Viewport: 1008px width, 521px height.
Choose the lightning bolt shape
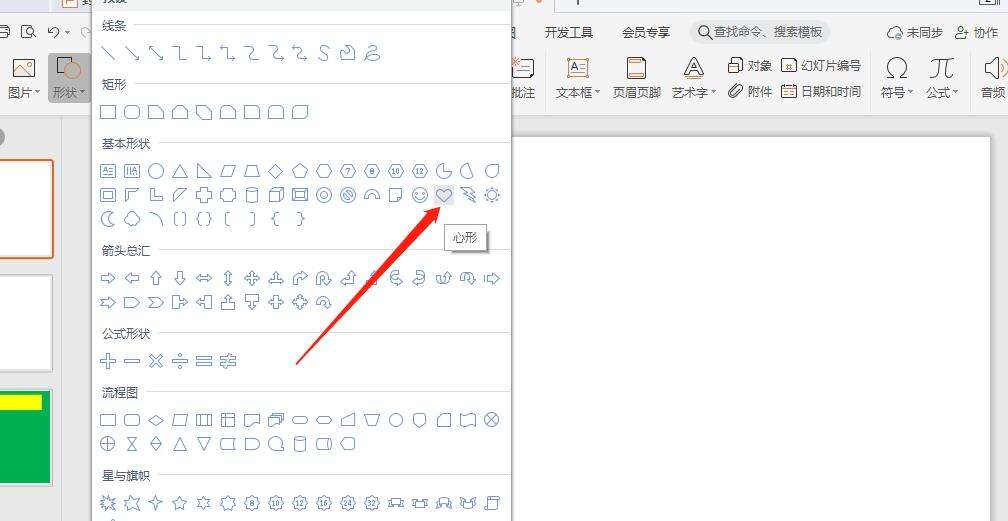[468, 195]
